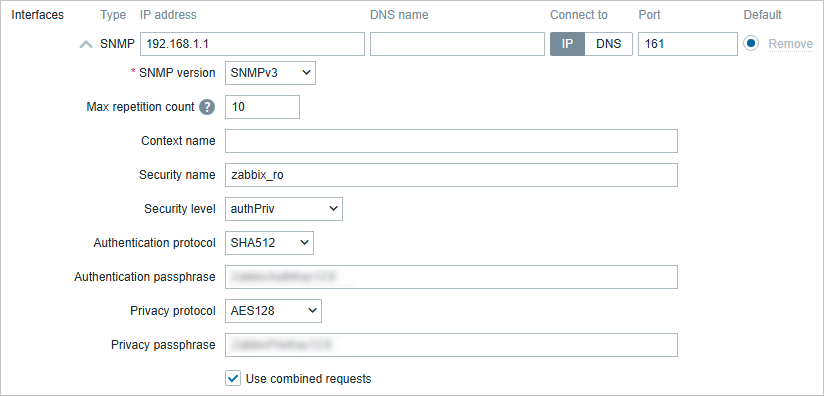This screenshot has height=396, width=824.
Task: Select the Default interface radio button
Action: point(751,44)
